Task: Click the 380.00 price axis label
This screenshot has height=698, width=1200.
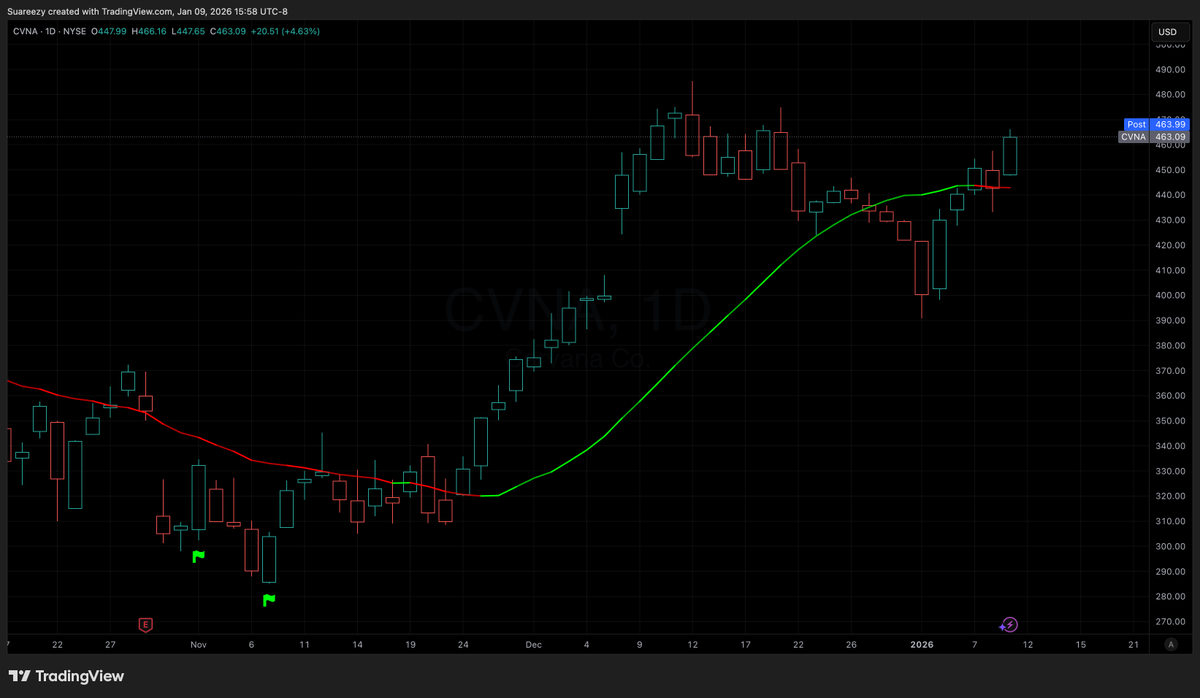Action: point(1169,346)
